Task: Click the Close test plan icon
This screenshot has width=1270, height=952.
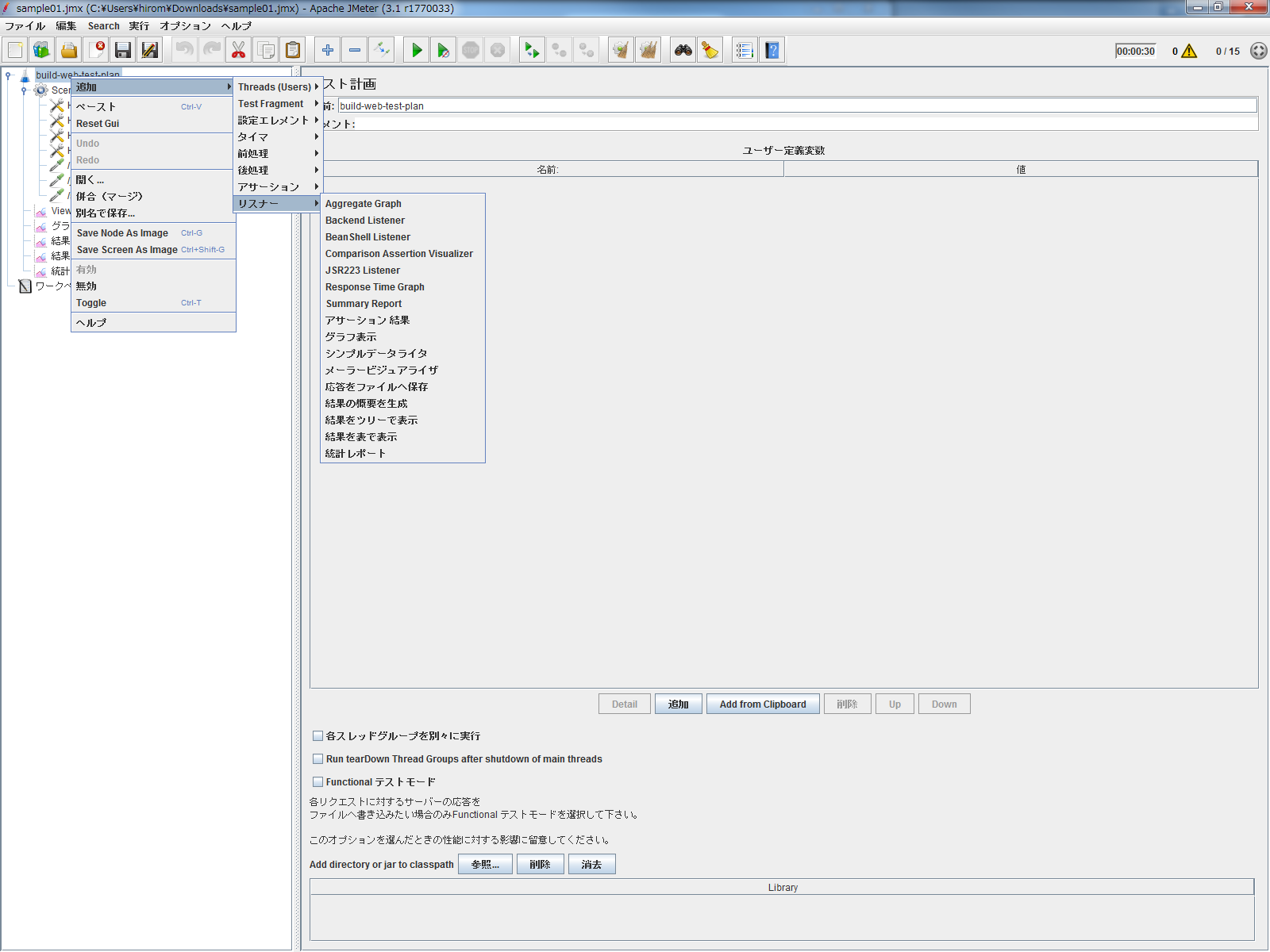Action: click(96, 50)
